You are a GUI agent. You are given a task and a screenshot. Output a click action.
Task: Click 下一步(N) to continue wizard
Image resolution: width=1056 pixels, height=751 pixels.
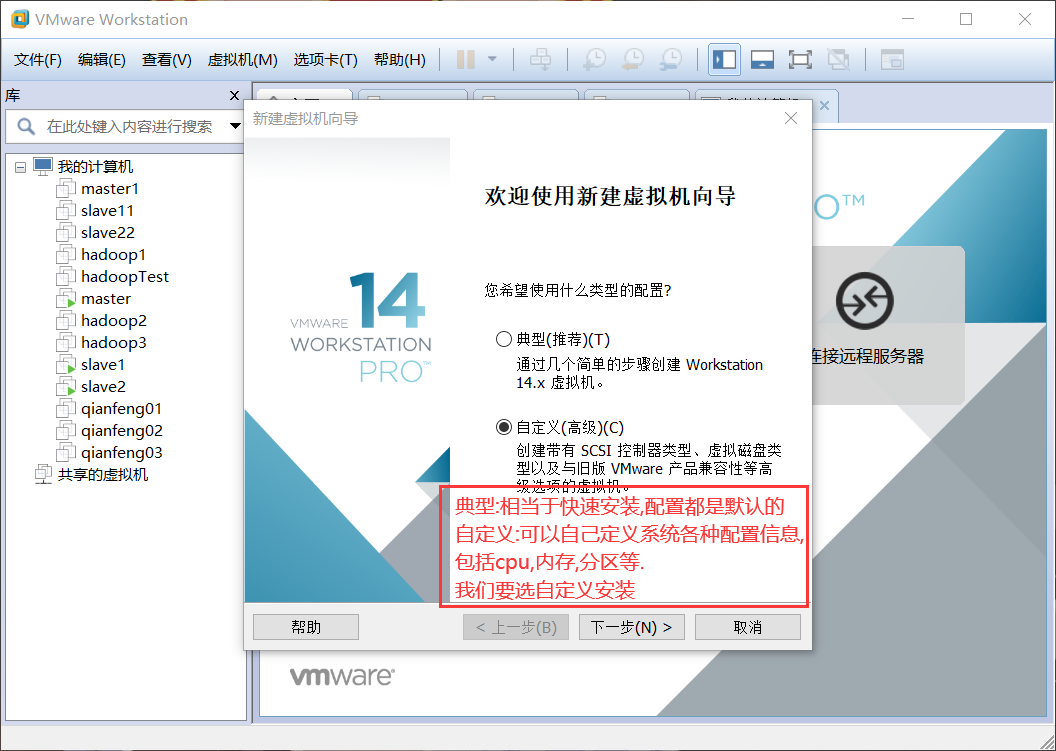tap(632, 627)
